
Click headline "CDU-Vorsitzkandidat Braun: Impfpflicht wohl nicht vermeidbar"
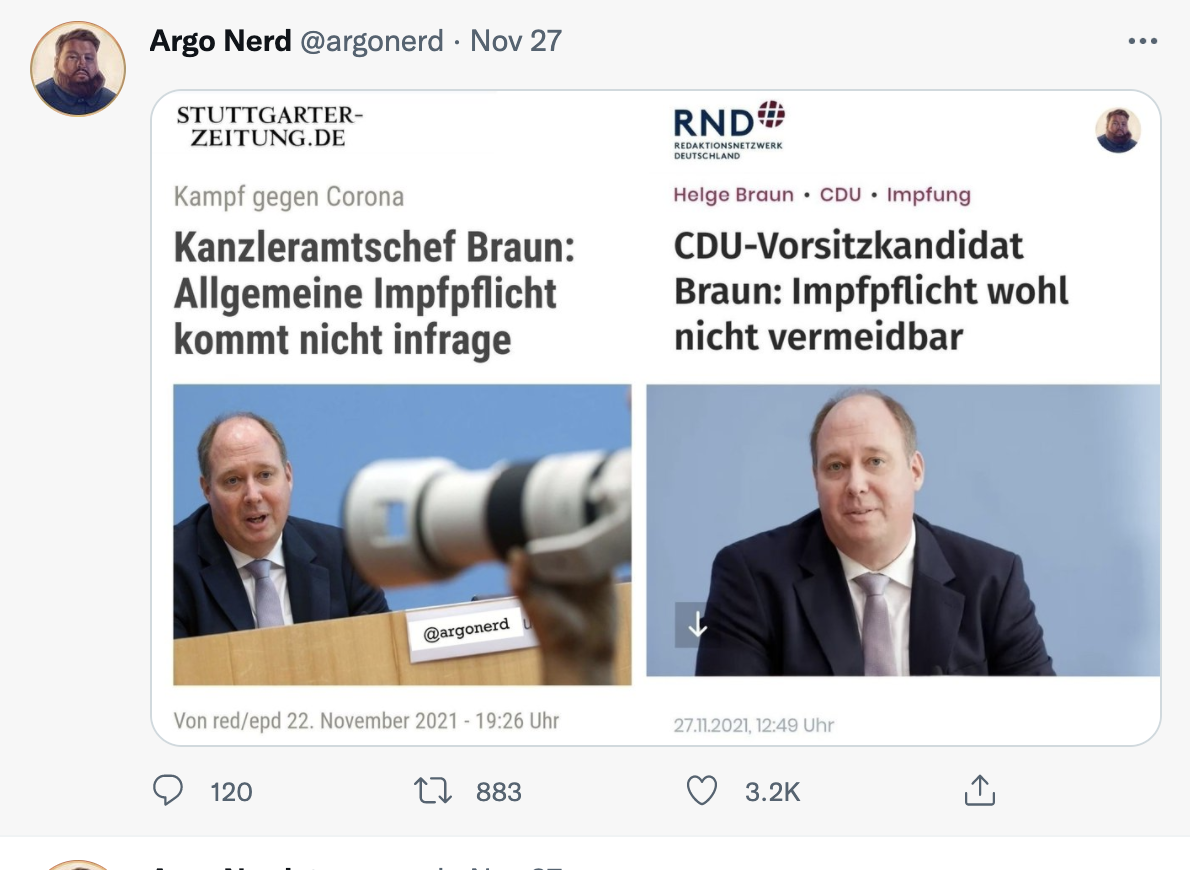[871, 291]
